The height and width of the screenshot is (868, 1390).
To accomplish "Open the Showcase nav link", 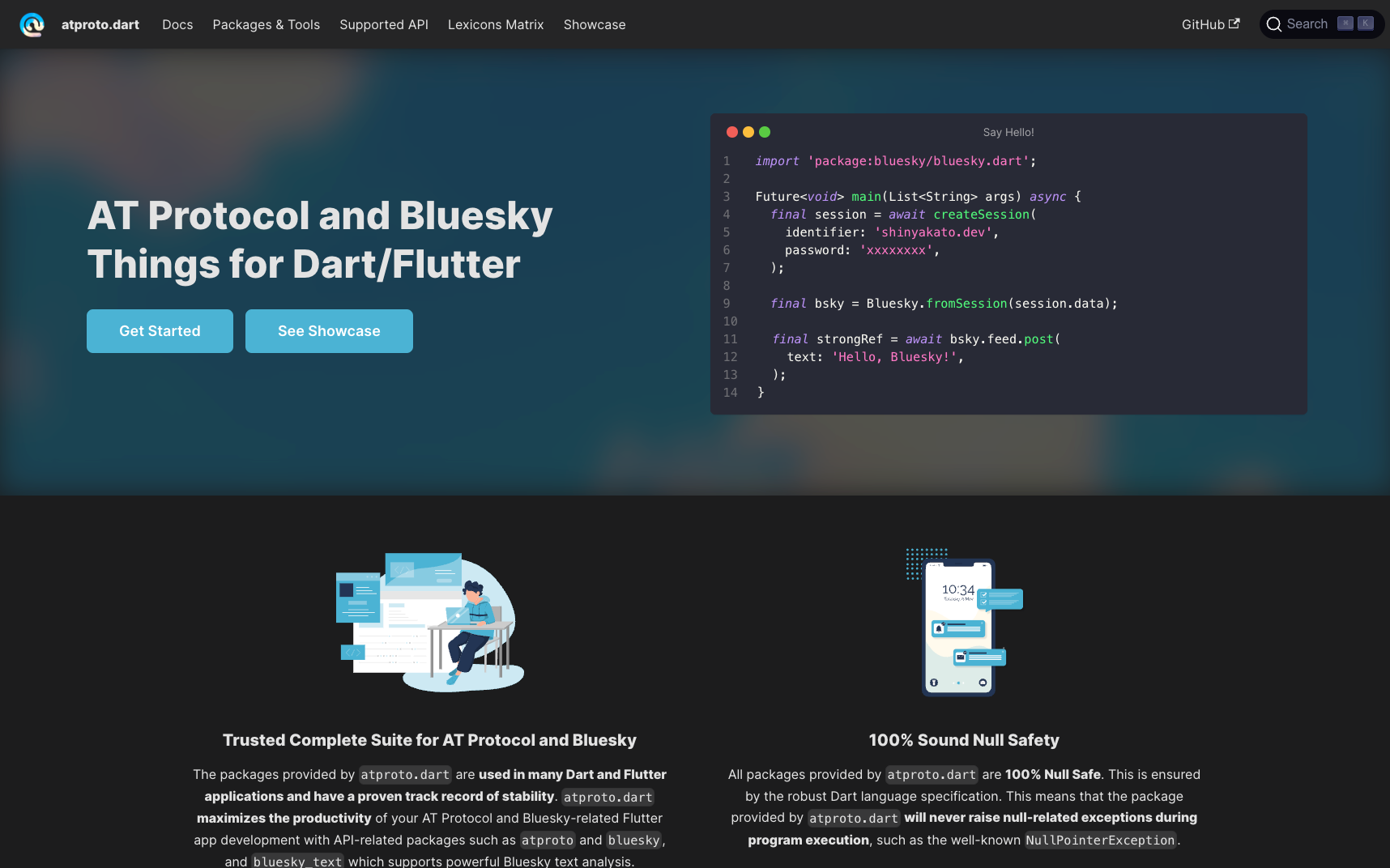I will (x=595, y=24).
